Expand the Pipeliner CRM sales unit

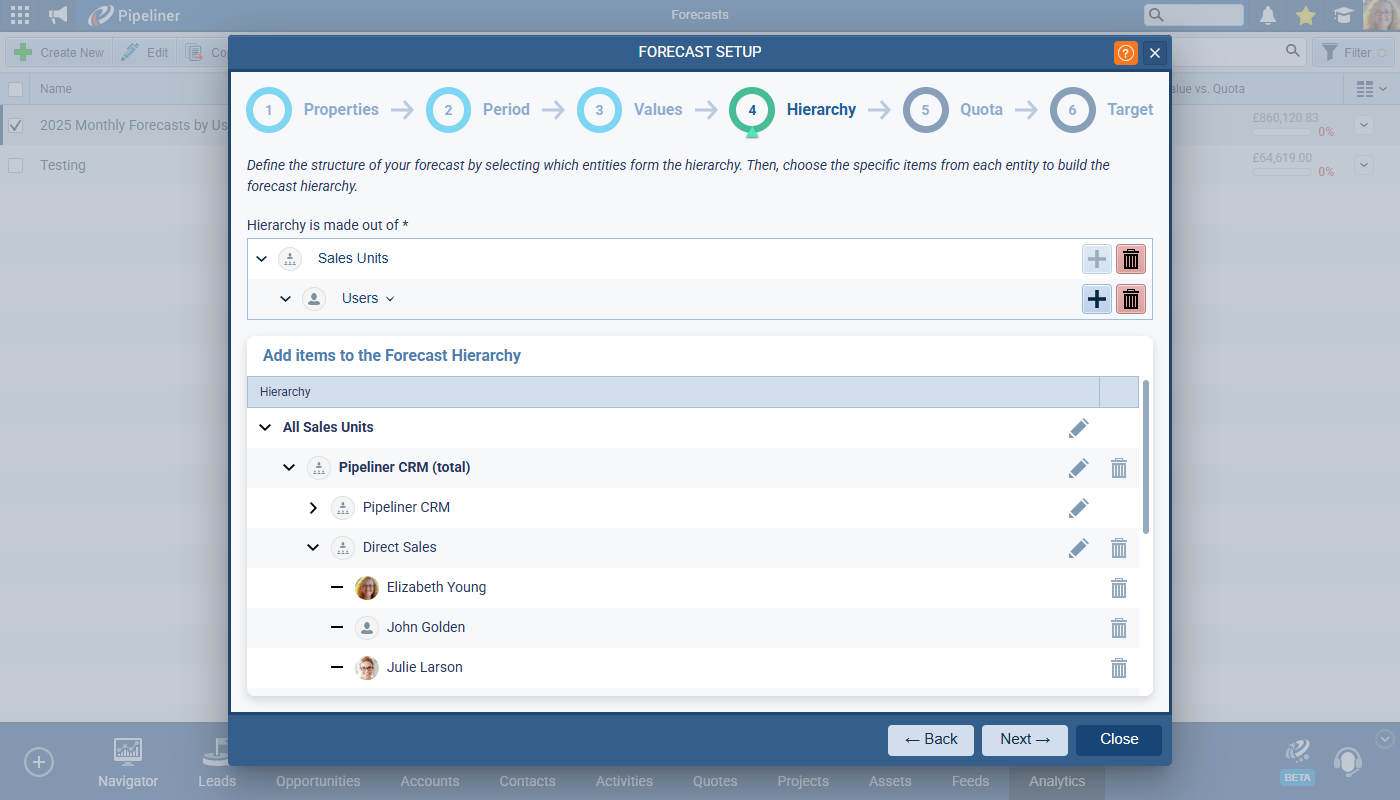313,508
